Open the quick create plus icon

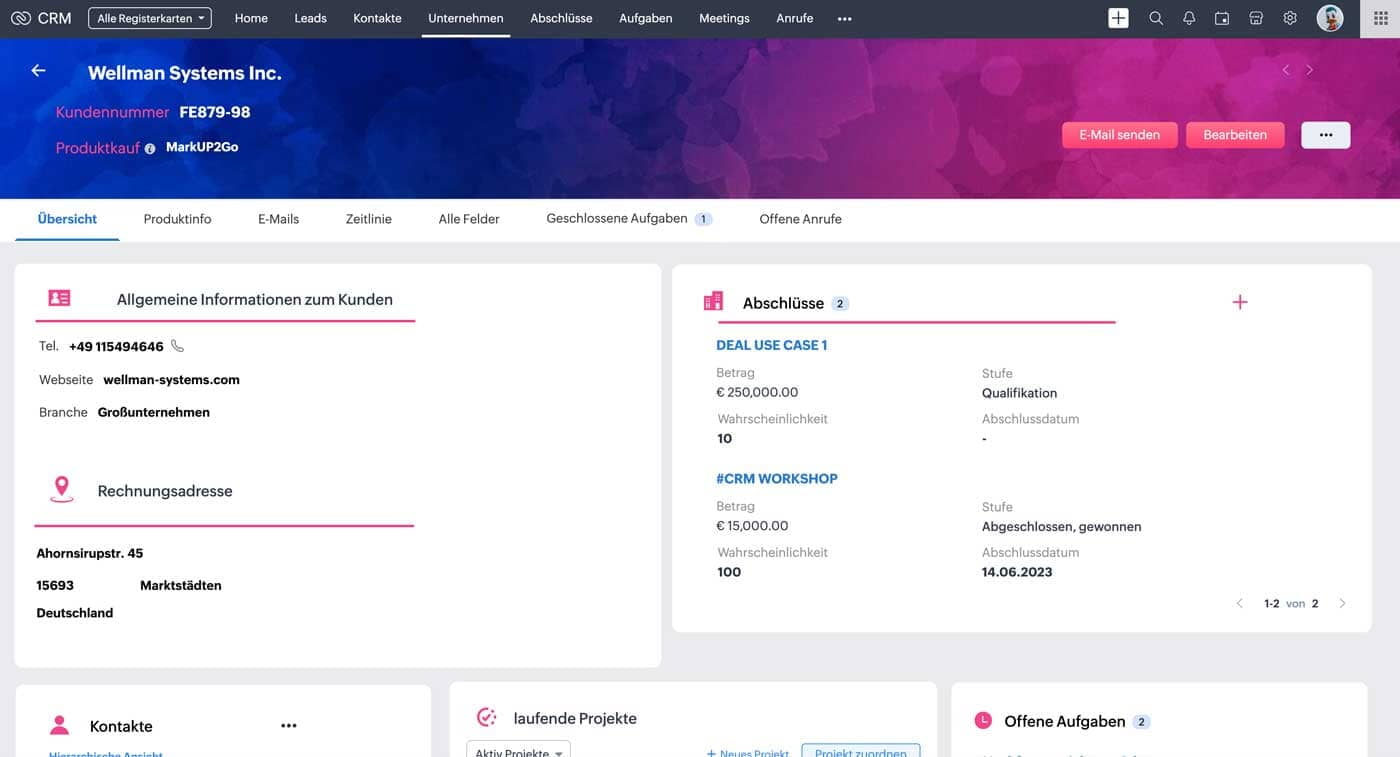point(1118,18)
